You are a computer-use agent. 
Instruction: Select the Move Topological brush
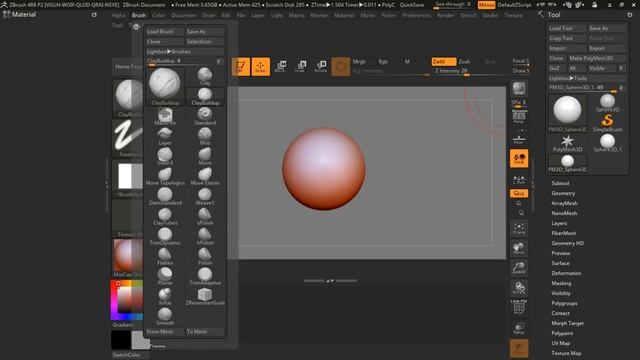(x=165, y=176)
